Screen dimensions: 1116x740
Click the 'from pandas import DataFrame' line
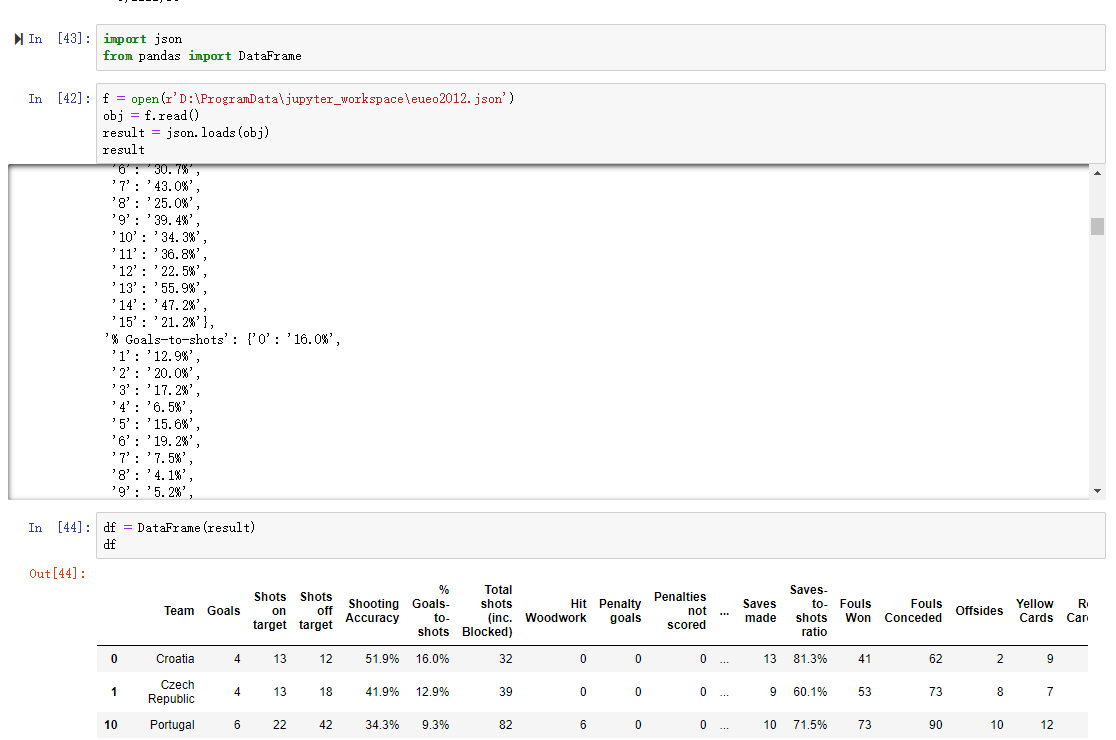[x=202, y=56]
